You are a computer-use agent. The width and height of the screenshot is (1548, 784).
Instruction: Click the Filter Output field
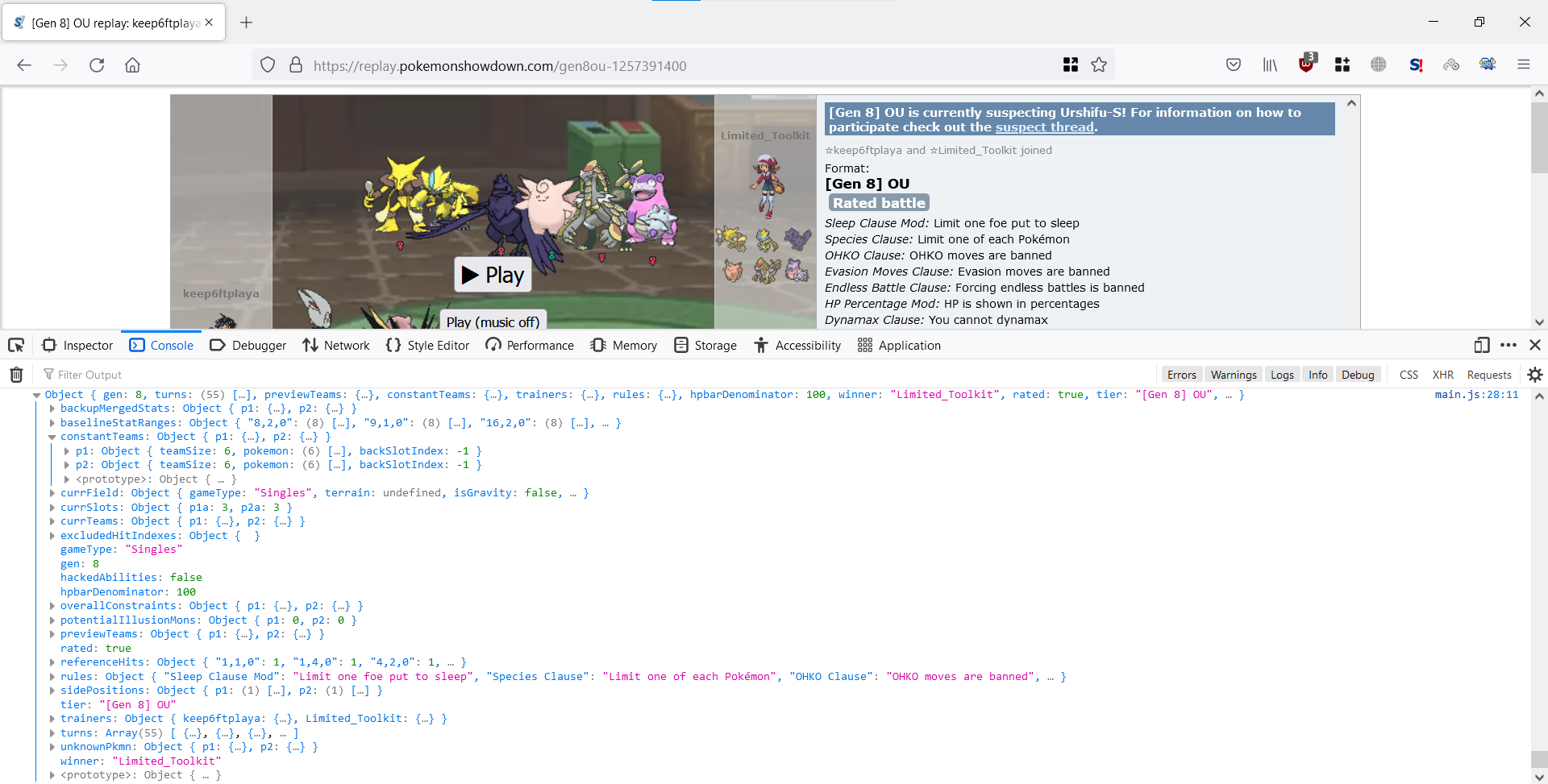(x=597, y=375)
